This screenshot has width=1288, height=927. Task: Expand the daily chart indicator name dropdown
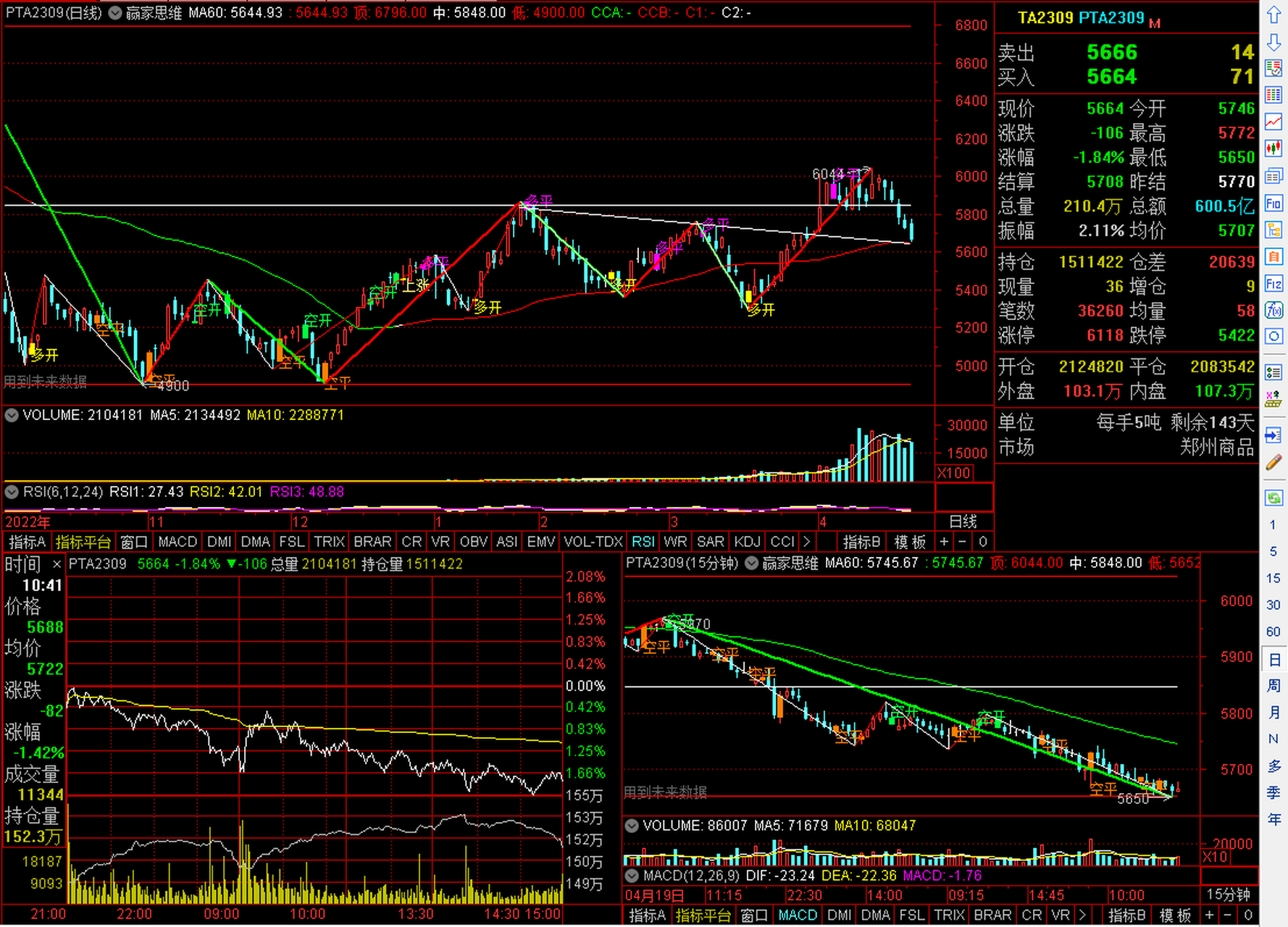pyautogui.click(x=115, y=13)
